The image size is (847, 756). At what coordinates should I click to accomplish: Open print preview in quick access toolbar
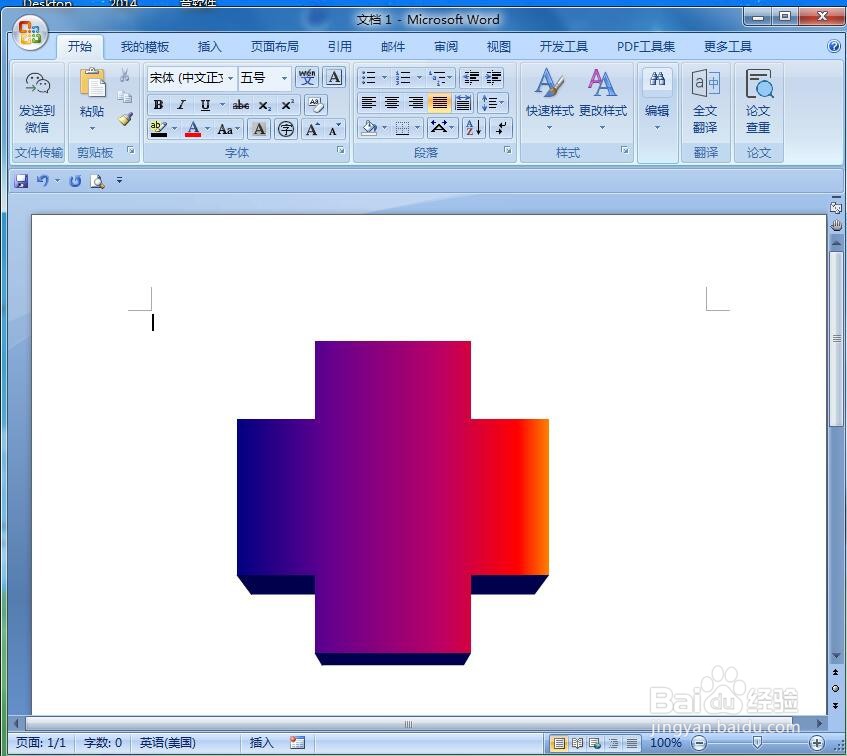click(97, 181)
